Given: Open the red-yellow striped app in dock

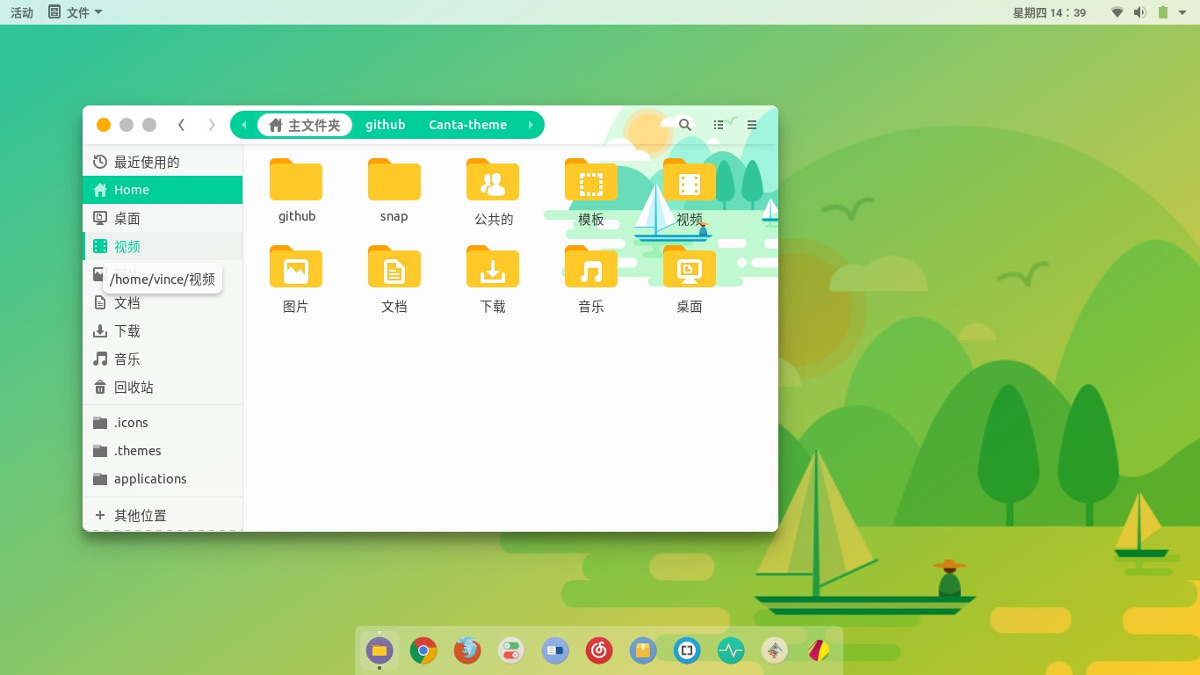Looking at the screenshot, I should coord(819,651).
